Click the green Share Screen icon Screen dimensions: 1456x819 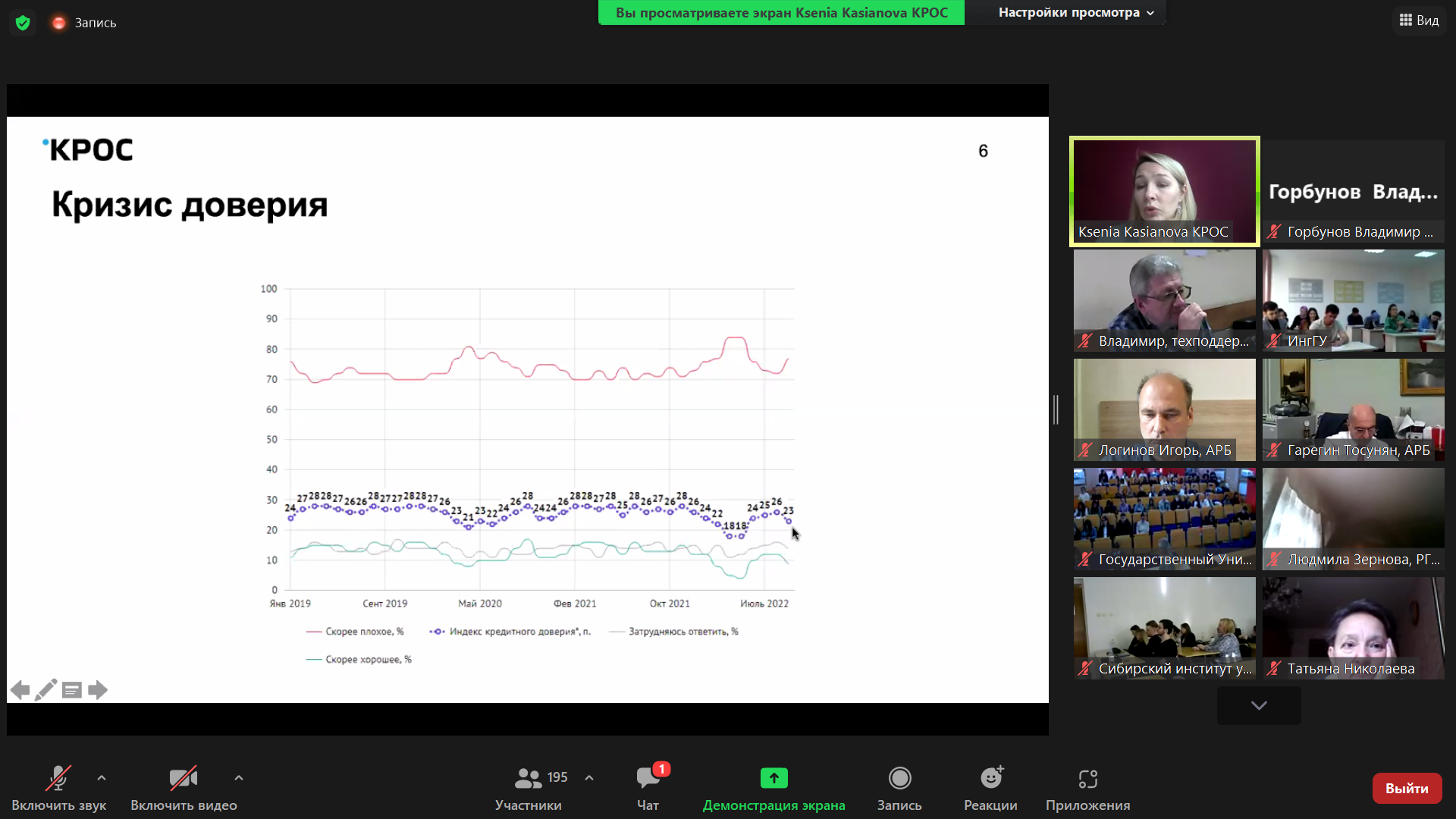[773, 778]
